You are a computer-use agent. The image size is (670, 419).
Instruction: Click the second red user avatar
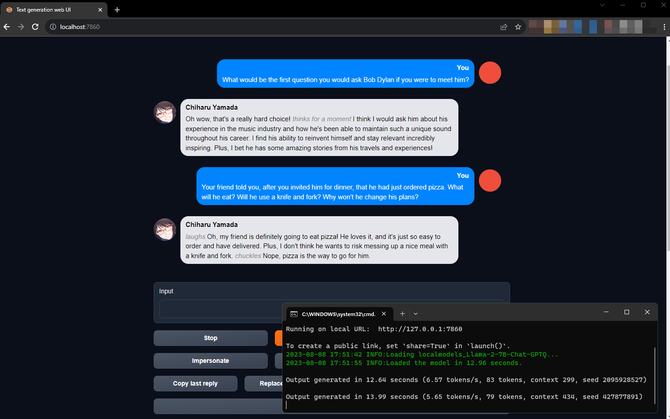coord(490,181)
